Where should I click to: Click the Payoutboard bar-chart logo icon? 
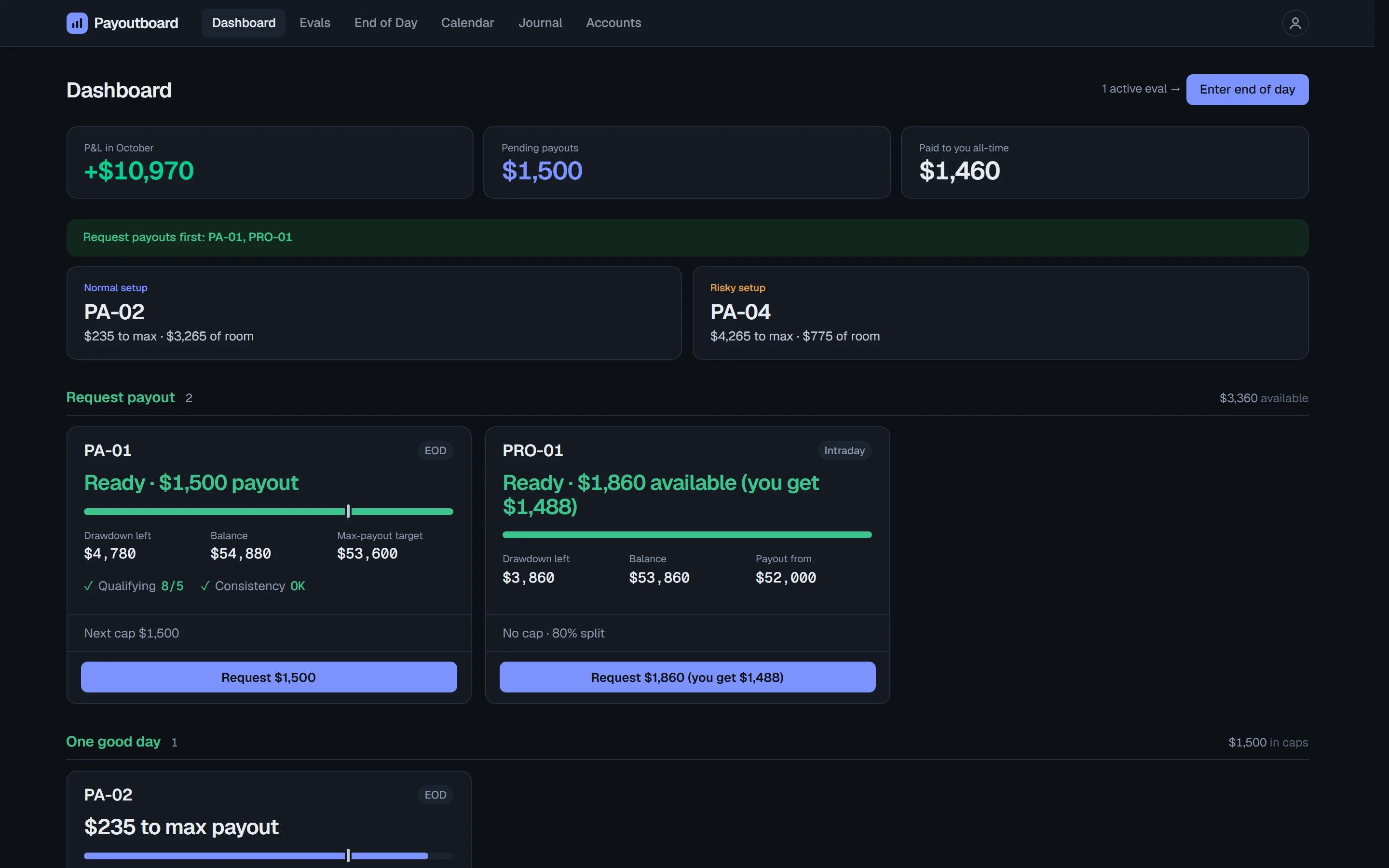(77, 23)
